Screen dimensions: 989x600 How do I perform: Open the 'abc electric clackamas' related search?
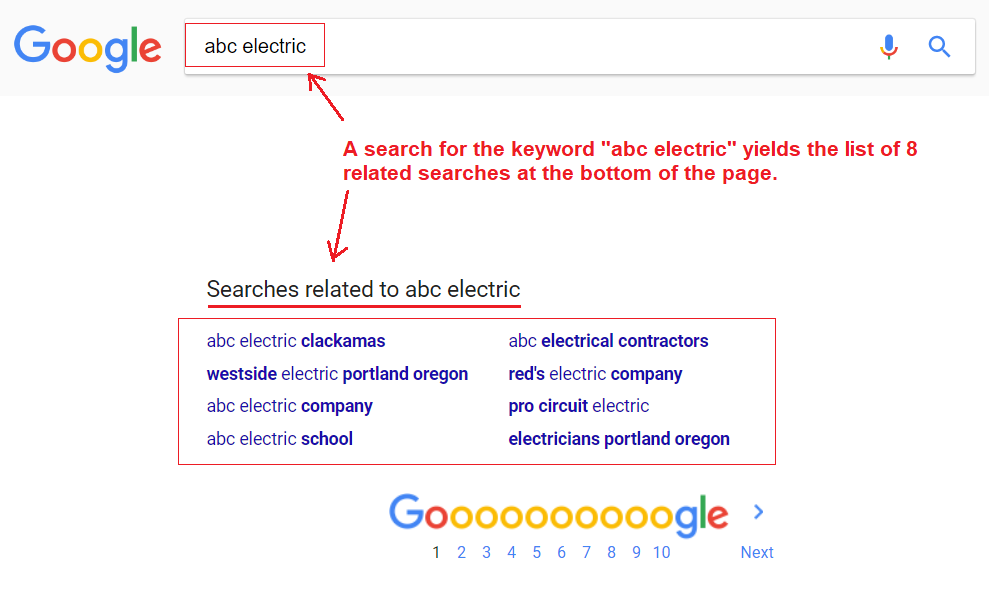[295, 341]
